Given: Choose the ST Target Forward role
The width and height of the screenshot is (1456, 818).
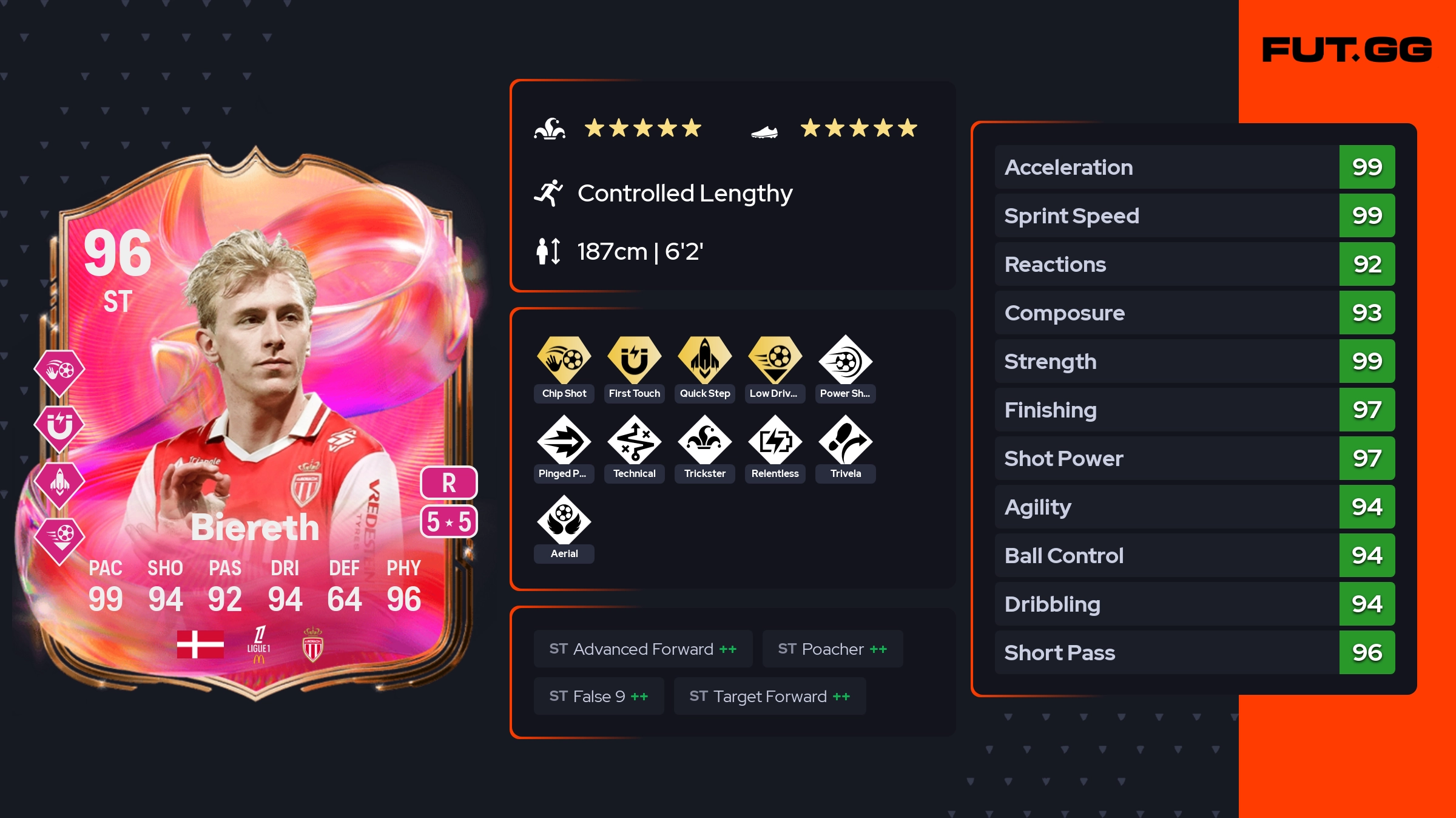Looking at the screenshot, I should pos(770,696).
